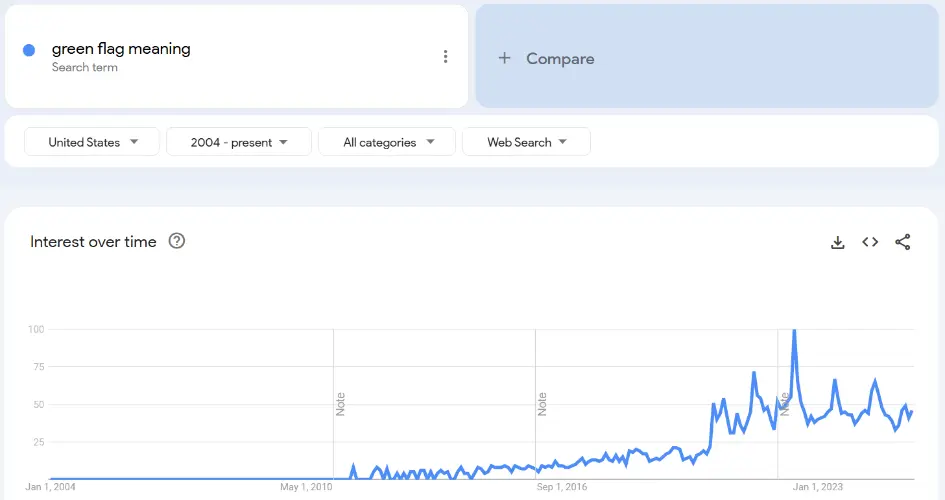Open the help icon beside Interest over time
The image size is (945, 500).
[177, 241]
